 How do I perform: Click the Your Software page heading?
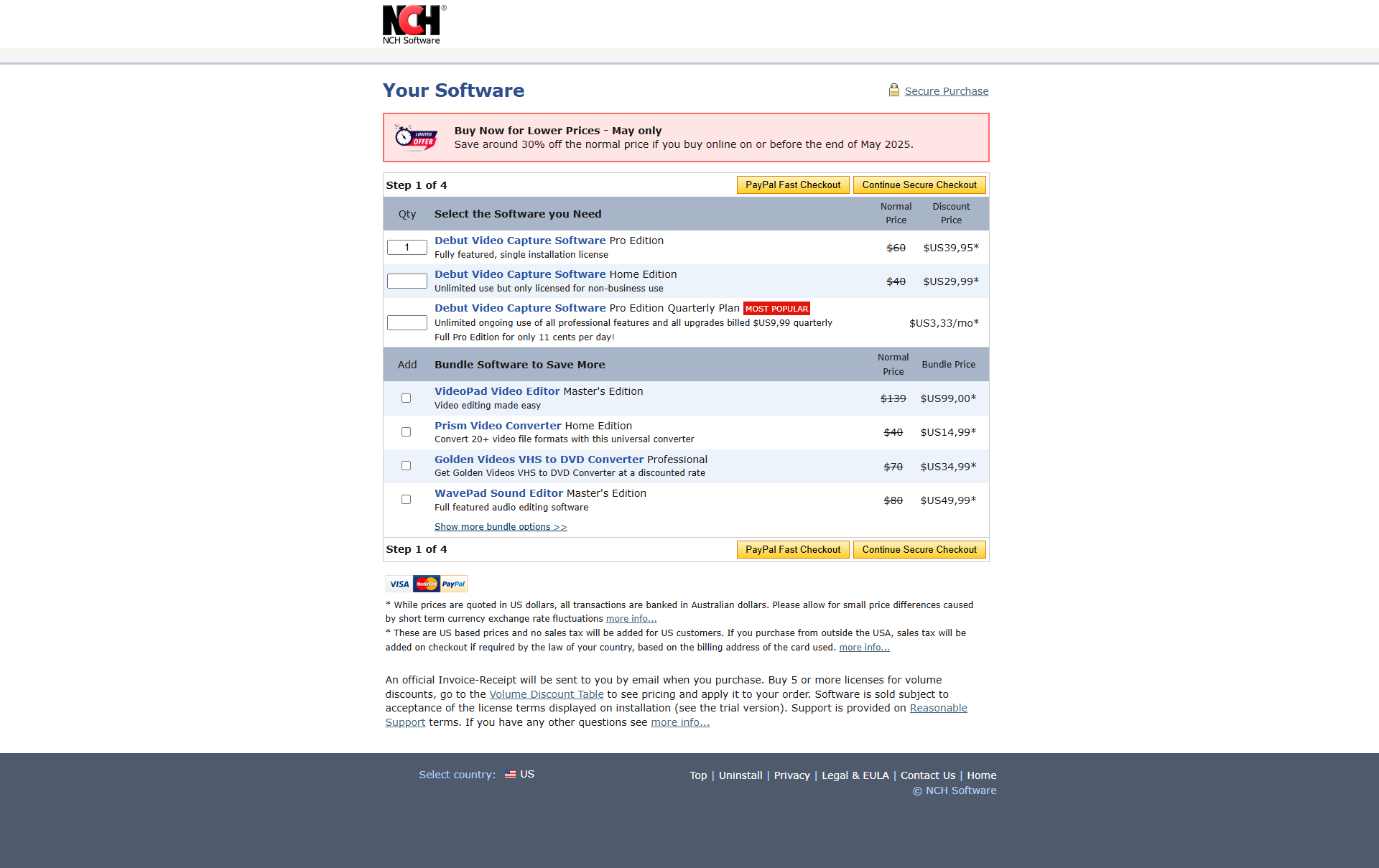point(453,90)
